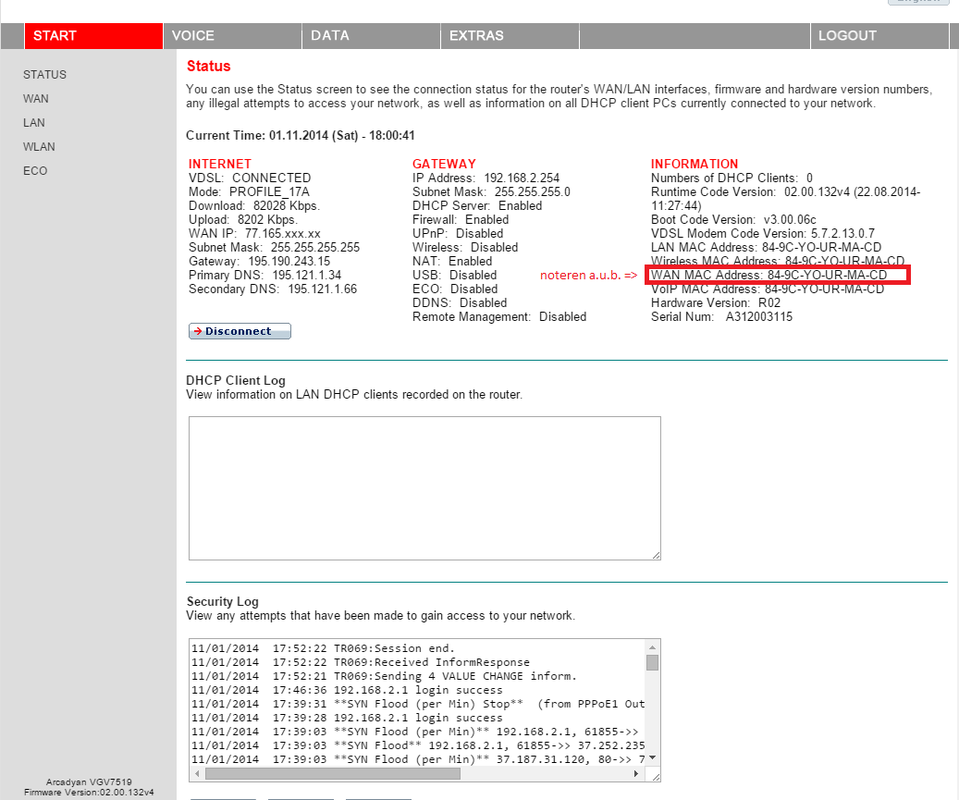The image size is (959, 800).
Task: Click the INFORMATION section heading
Action: pos(694,164)
